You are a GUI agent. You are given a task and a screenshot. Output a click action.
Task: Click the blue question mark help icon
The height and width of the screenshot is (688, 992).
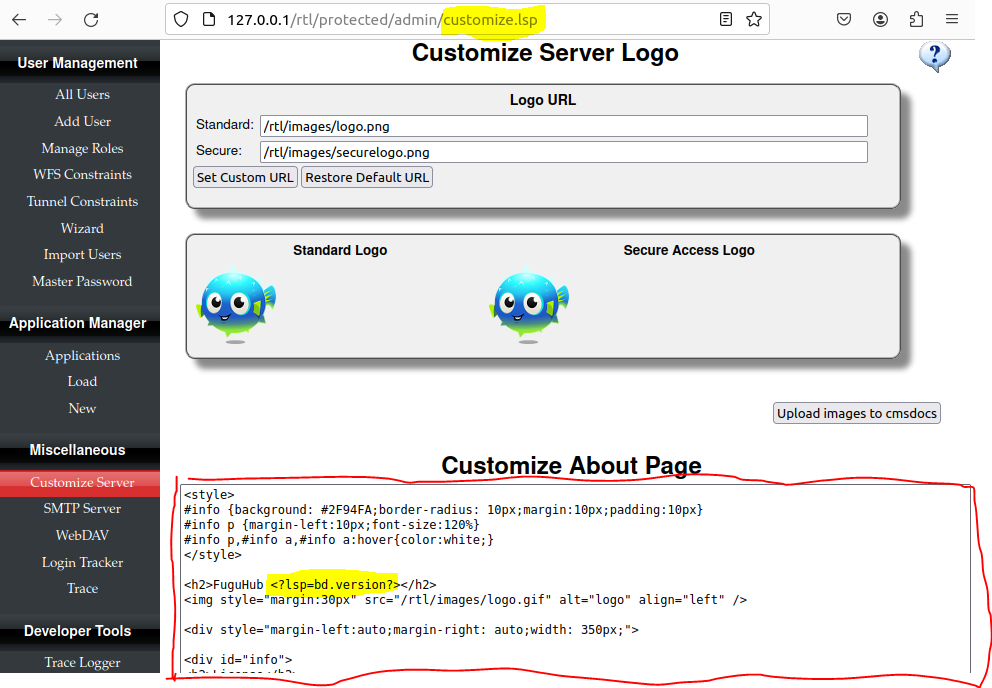[934, 57]
